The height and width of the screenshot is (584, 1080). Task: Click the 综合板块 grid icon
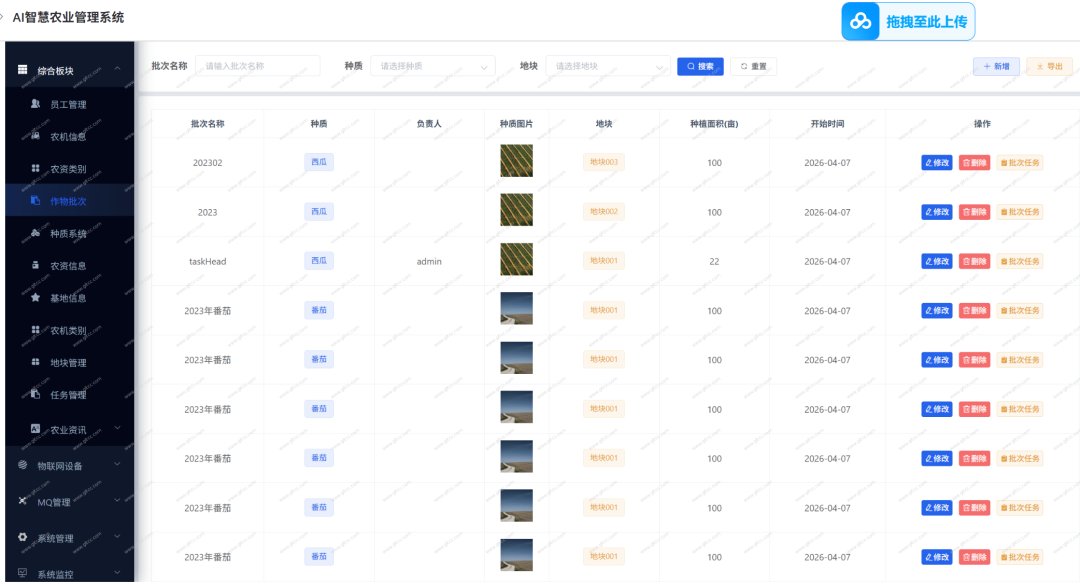coord(23,70)
